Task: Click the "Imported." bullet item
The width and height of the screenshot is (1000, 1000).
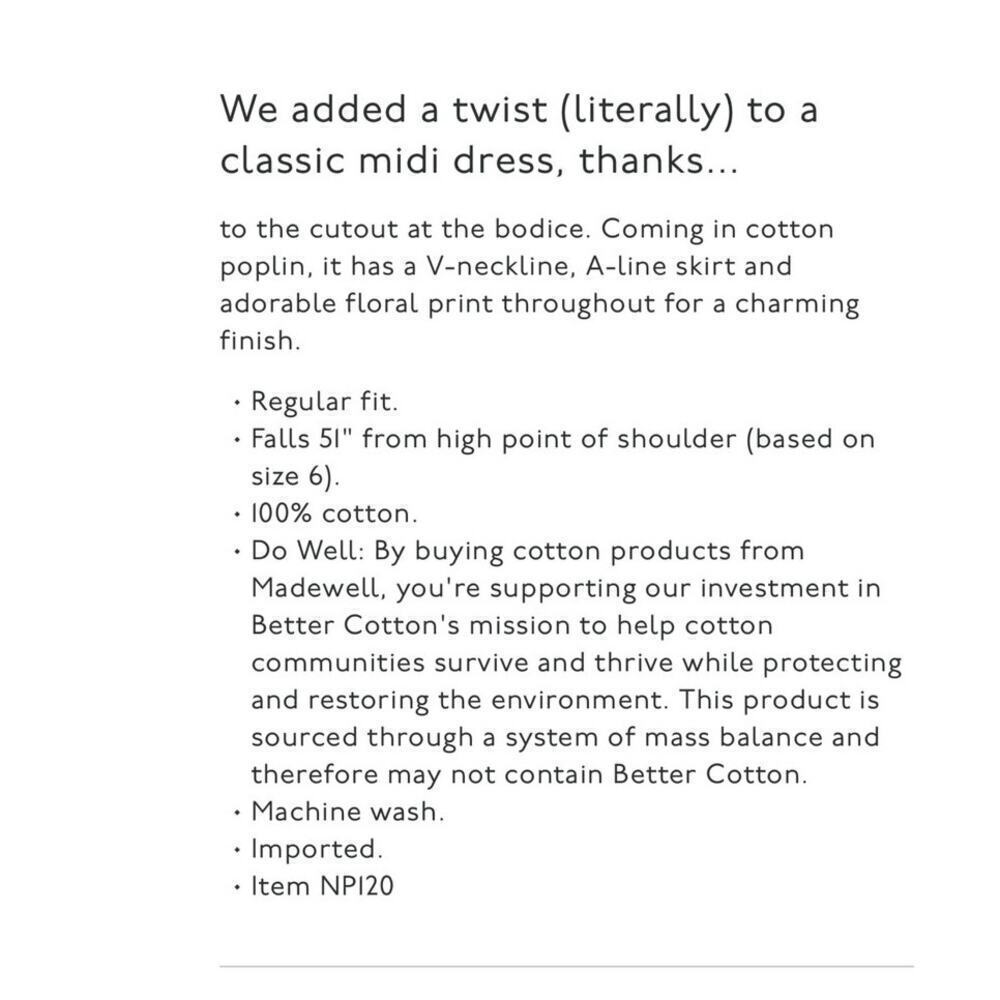Action: click(x=316, y=849)
